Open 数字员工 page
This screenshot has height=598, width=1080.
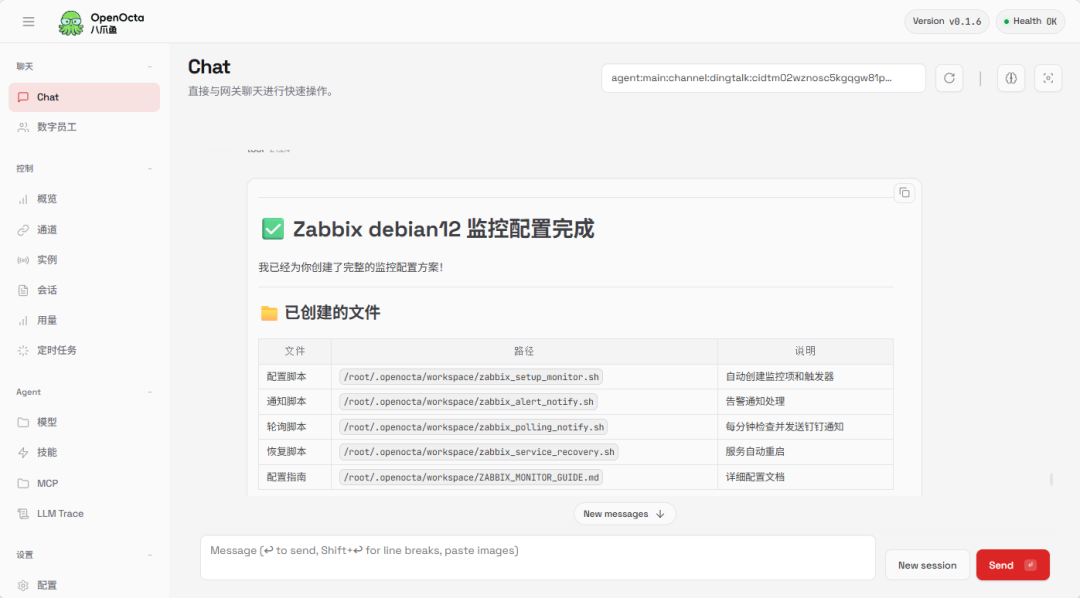pos(84,127)
